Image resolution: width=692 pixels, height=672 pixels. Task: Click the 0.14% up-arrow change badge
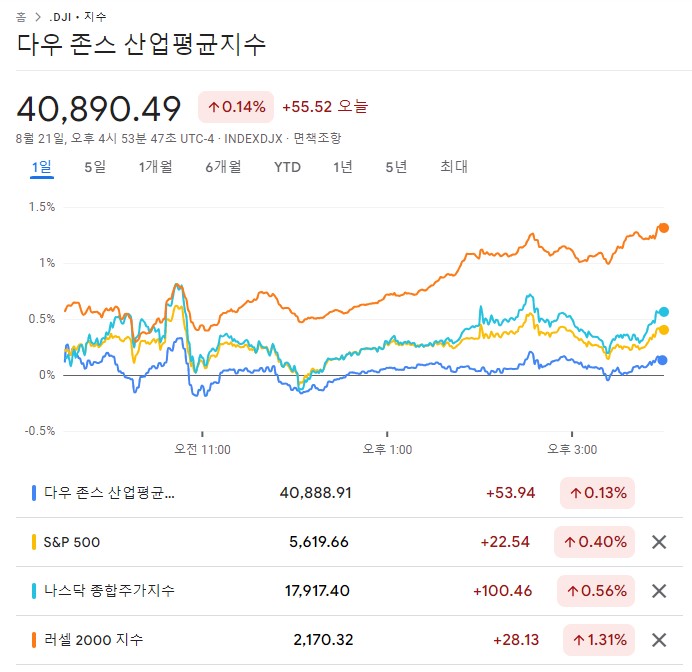pyautogui.click(x=236, y=107)
